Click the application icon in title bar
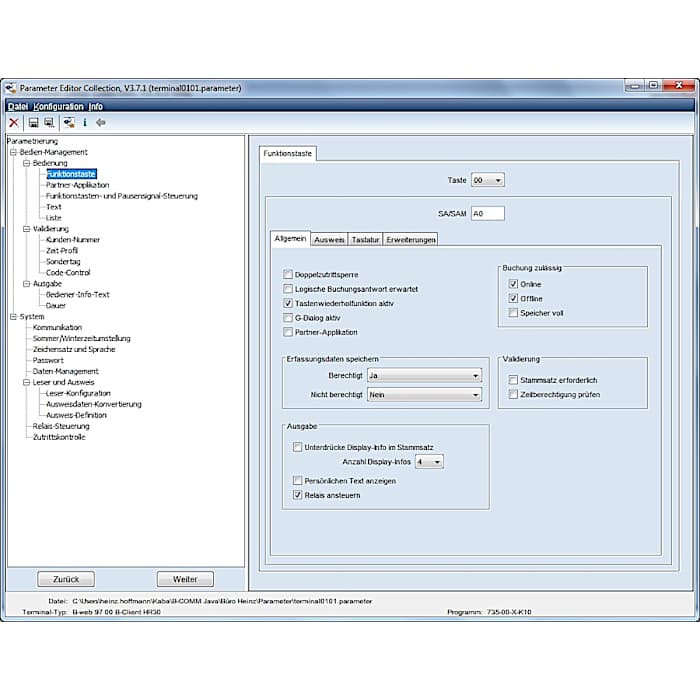 pyautogui.click(x=11, y=88)
